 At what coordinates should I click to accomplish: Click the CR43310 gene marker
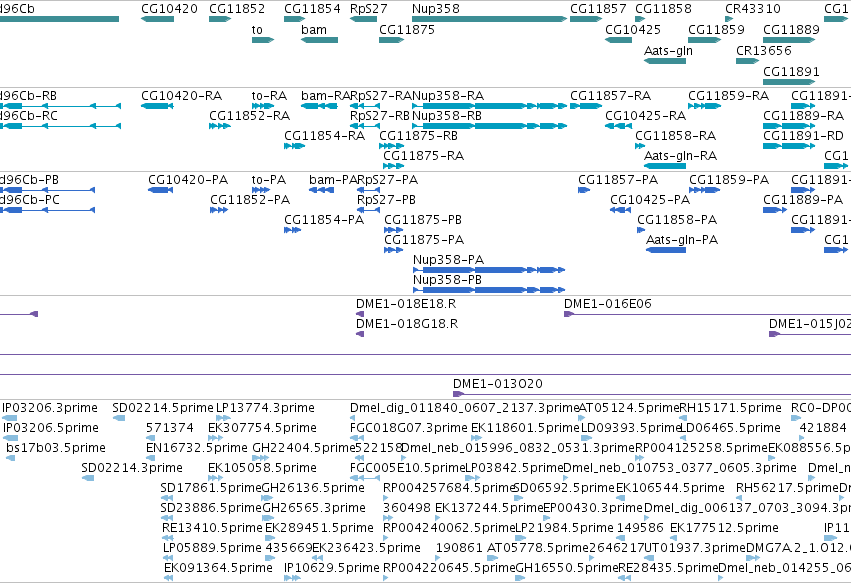[729, 19]
